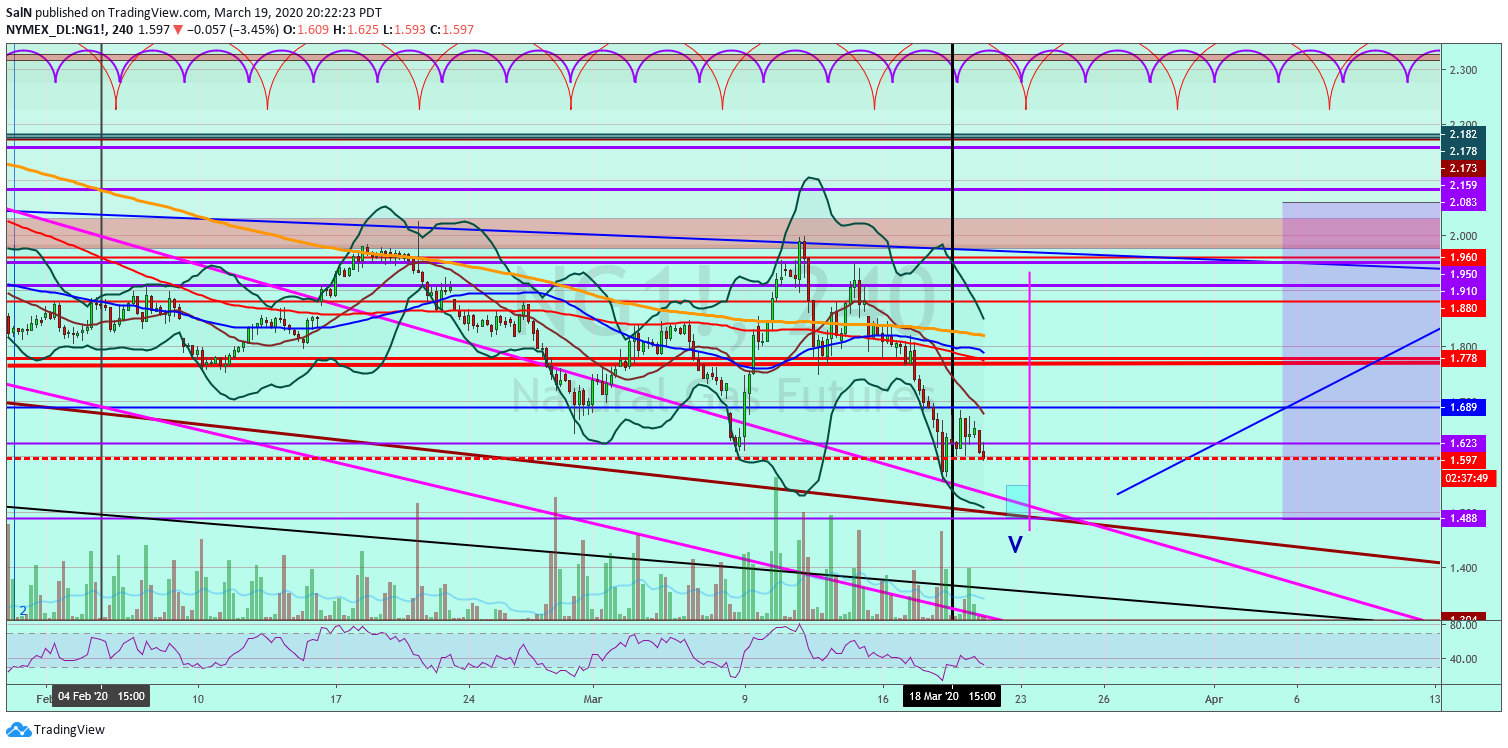1508x748 pixels.
Task: Click the 2.000 price axis tick
Action: point(1462,236)
